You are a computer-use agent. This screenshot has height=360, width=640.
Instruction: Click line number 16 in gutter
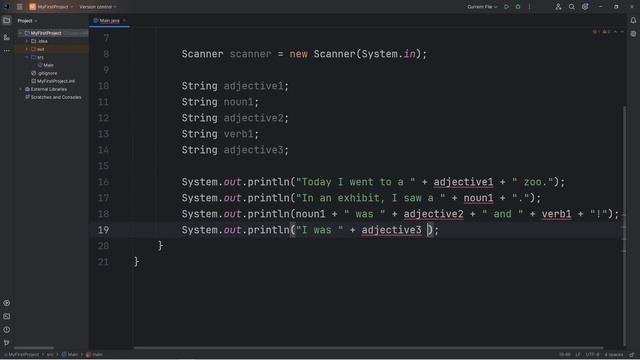click(103, 182)
